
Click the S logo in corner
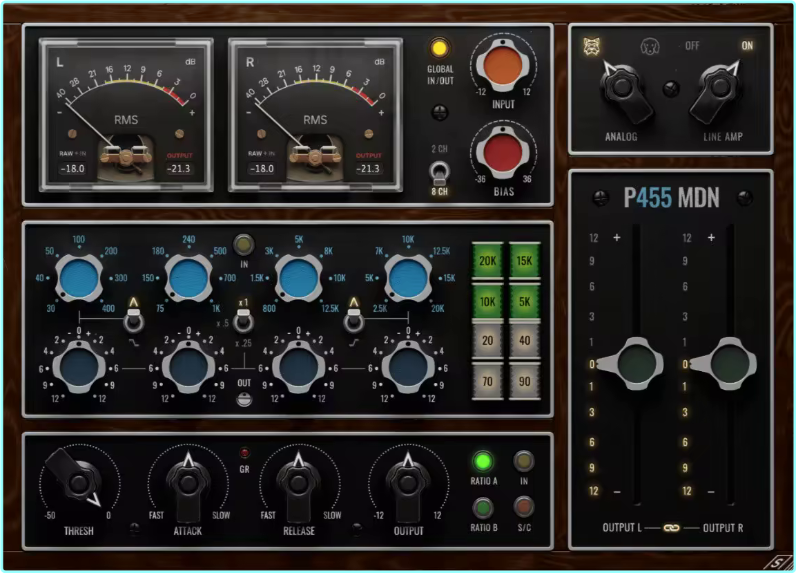(777, 562)
